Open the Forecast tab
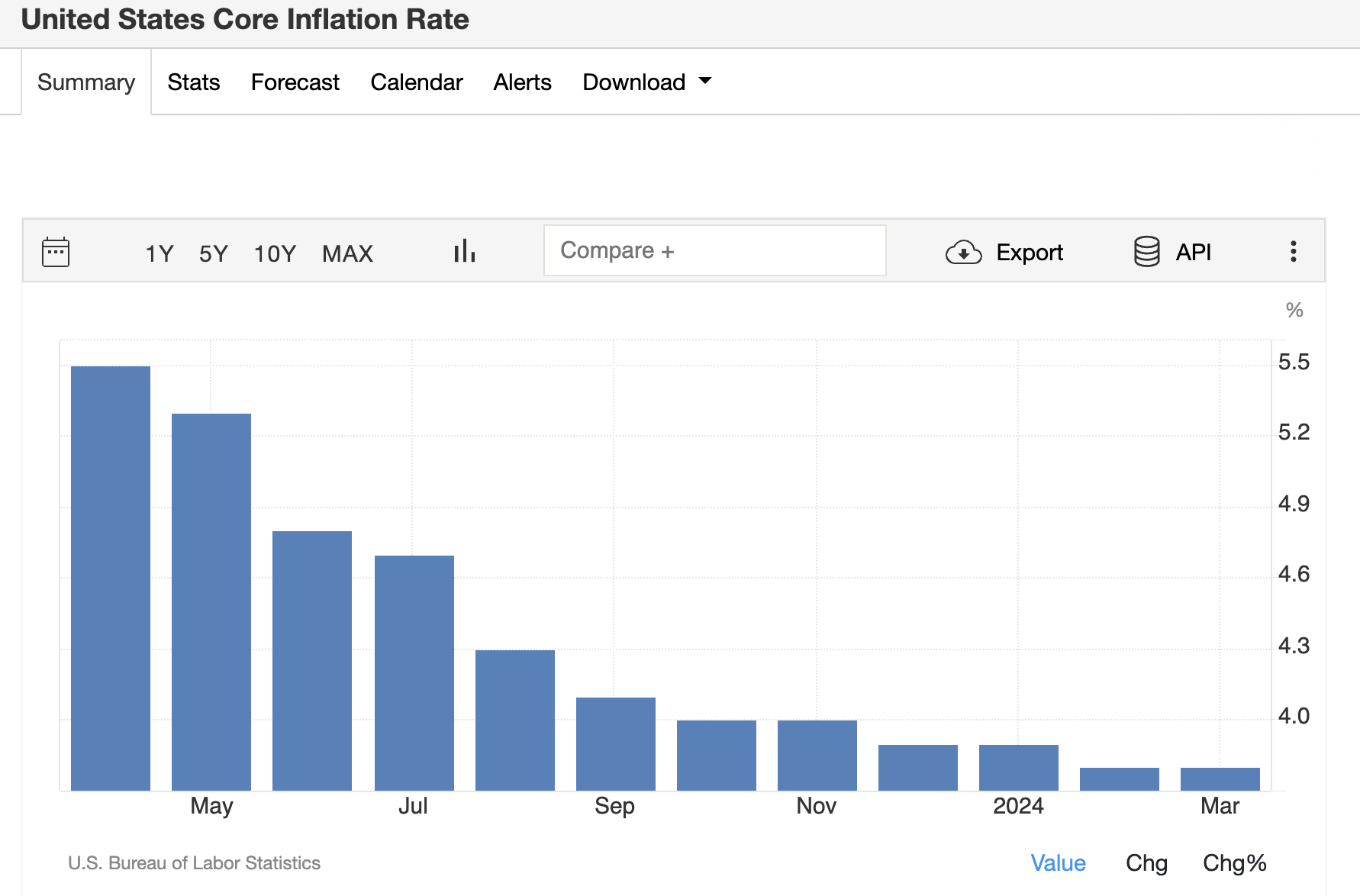The image size is (1360, 896). coord(295,82)
